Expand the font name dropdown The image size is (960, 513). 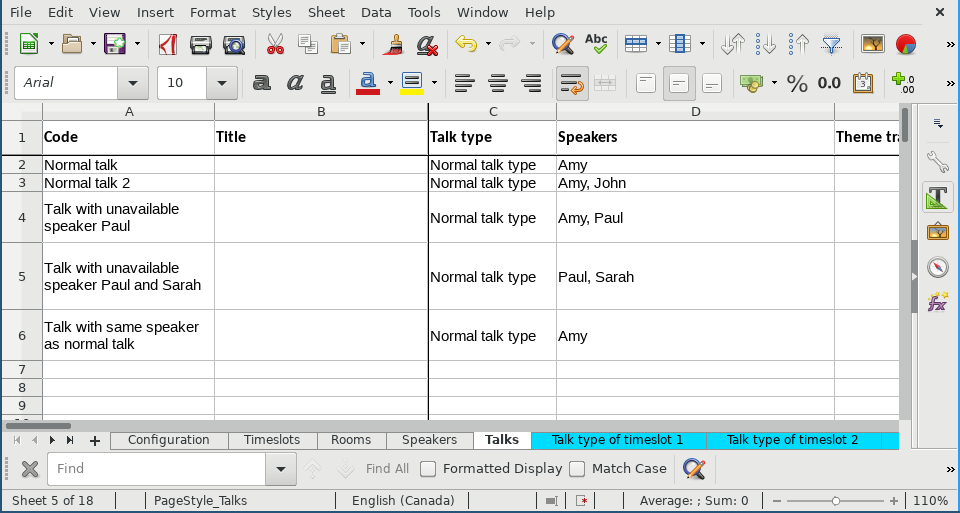point(132,84)
